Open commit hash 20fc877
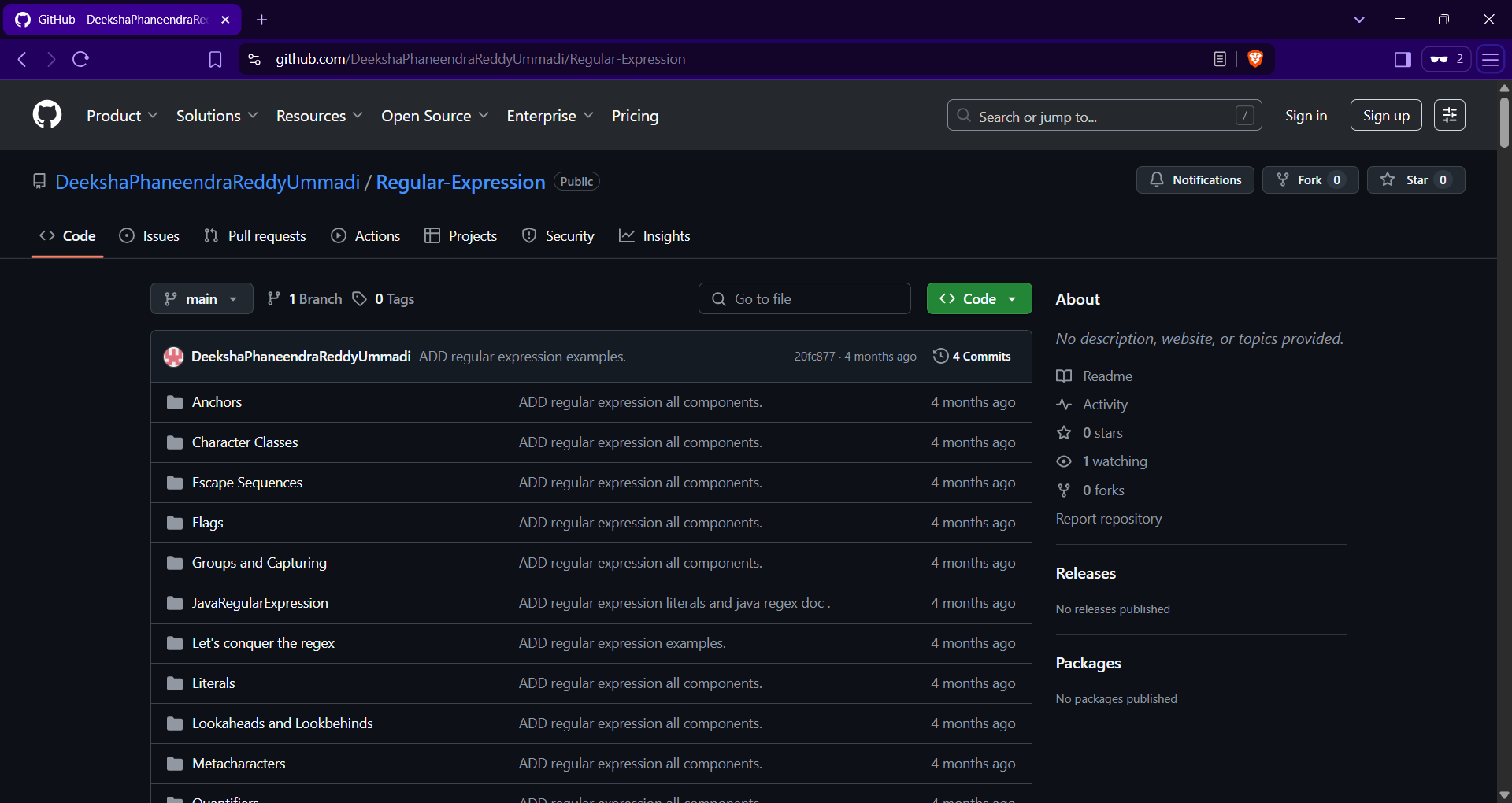 click(x=814, y=357)
